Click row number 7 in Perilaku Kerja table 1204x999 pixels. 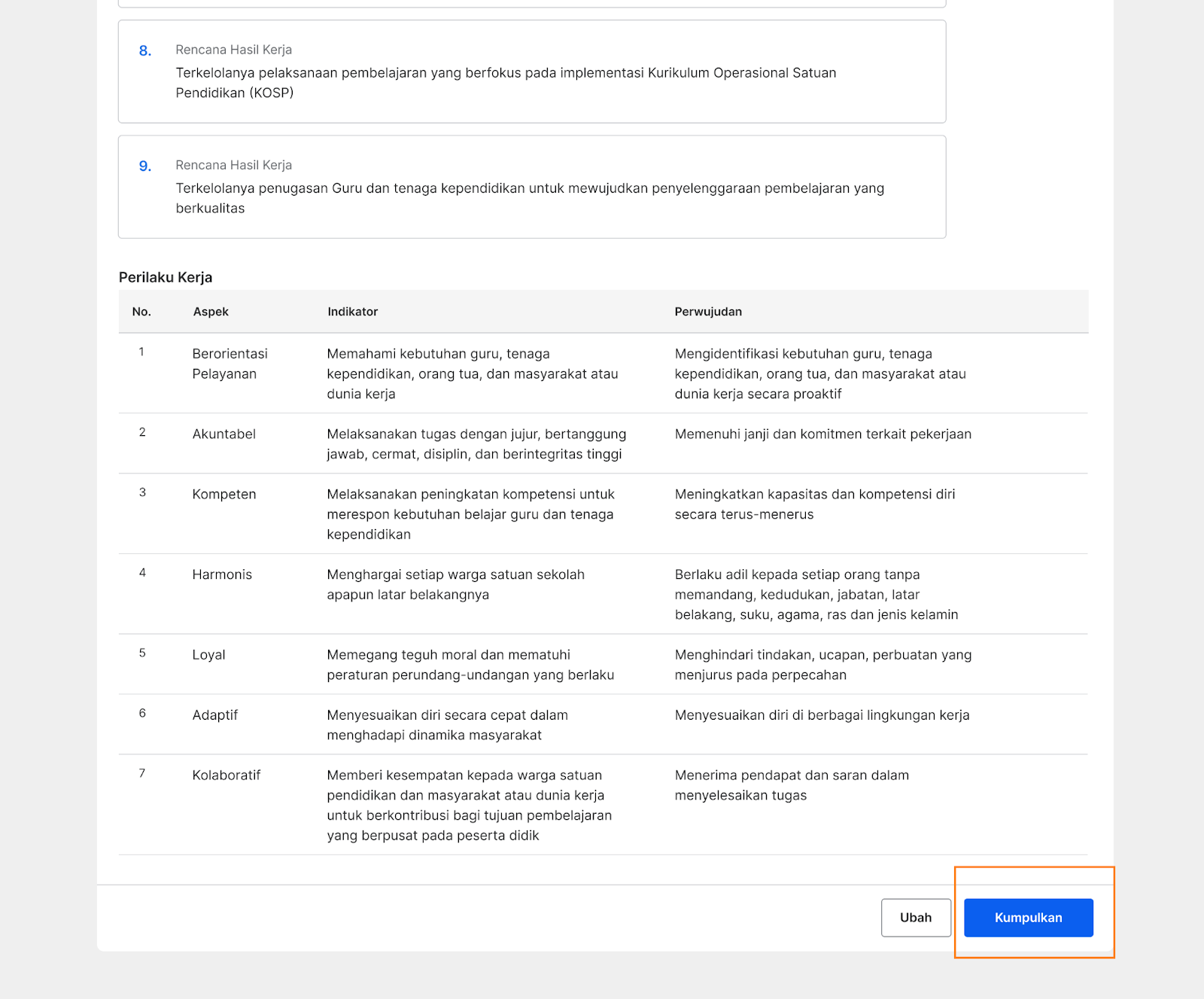142,773
